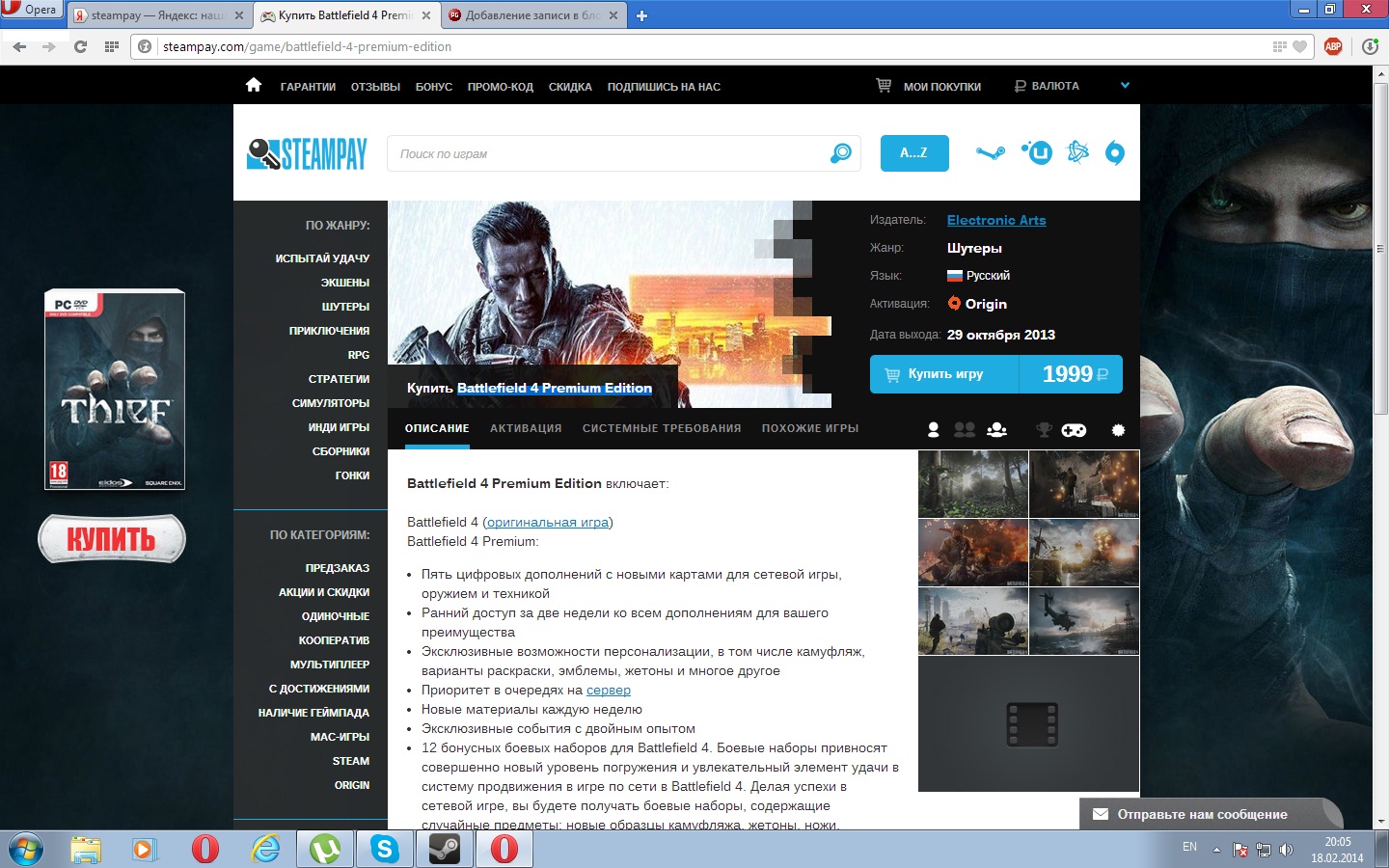Click the bookmark heart icon
The height and width of the screenshot is (868, 1389).
coord(1299,46)
